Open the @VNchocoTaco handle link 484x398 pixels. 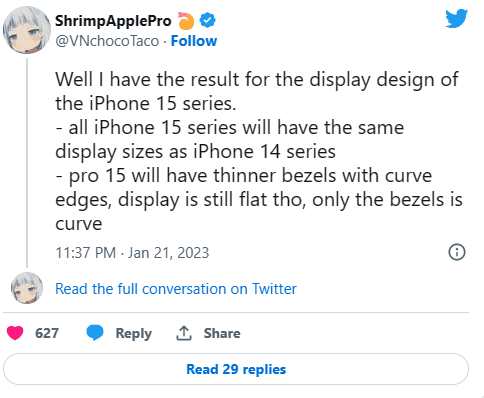pos(107,41)
